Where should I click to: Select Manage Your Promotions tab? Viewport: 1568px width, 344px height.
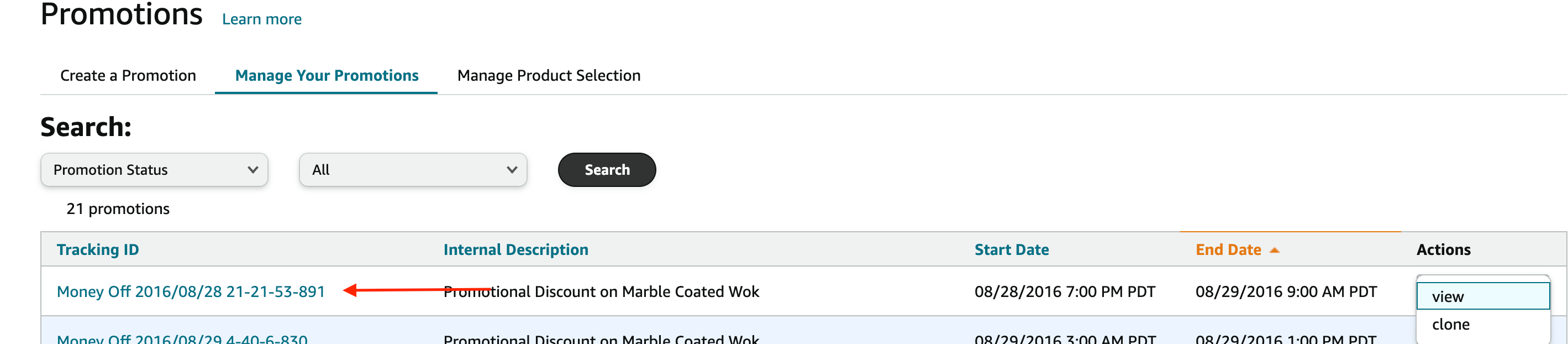(x=327, y=76)
